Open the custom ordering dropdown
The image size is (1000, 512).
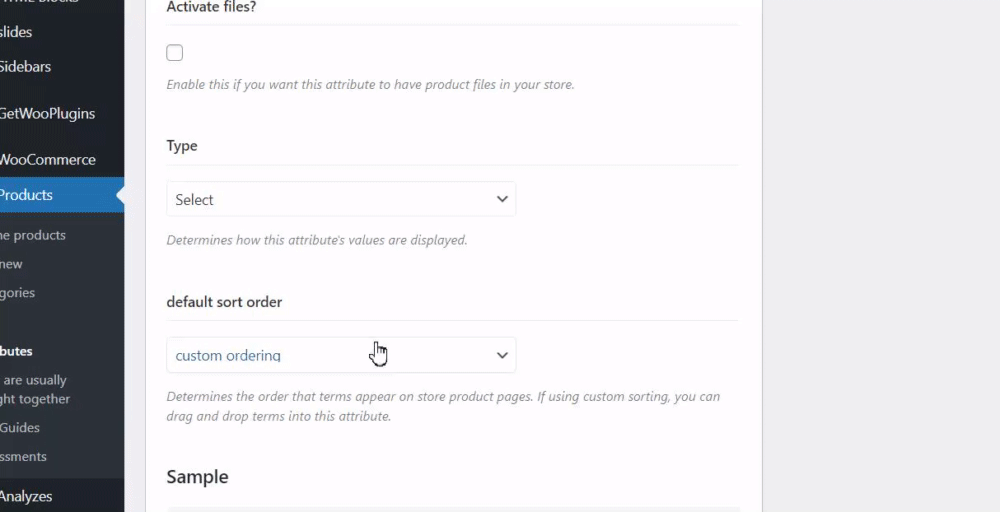click(341, 355)
